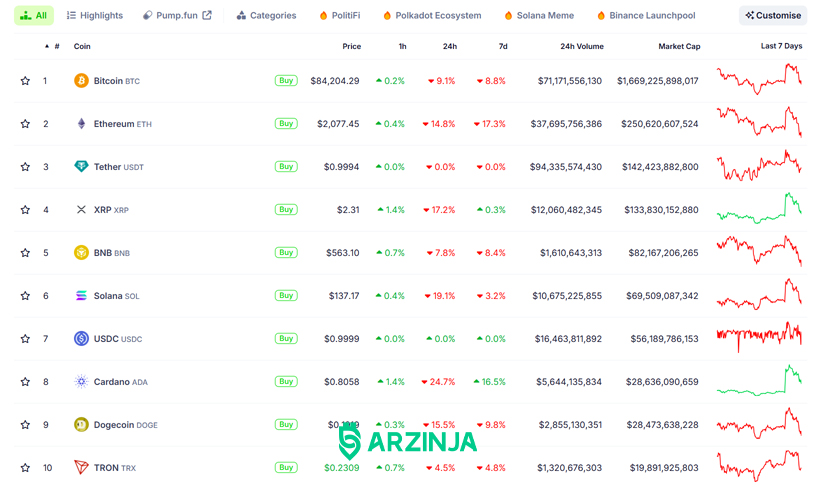Sort by the 7d change header
Viewport: 816px width, 487px height.
[x=503, y=46]
